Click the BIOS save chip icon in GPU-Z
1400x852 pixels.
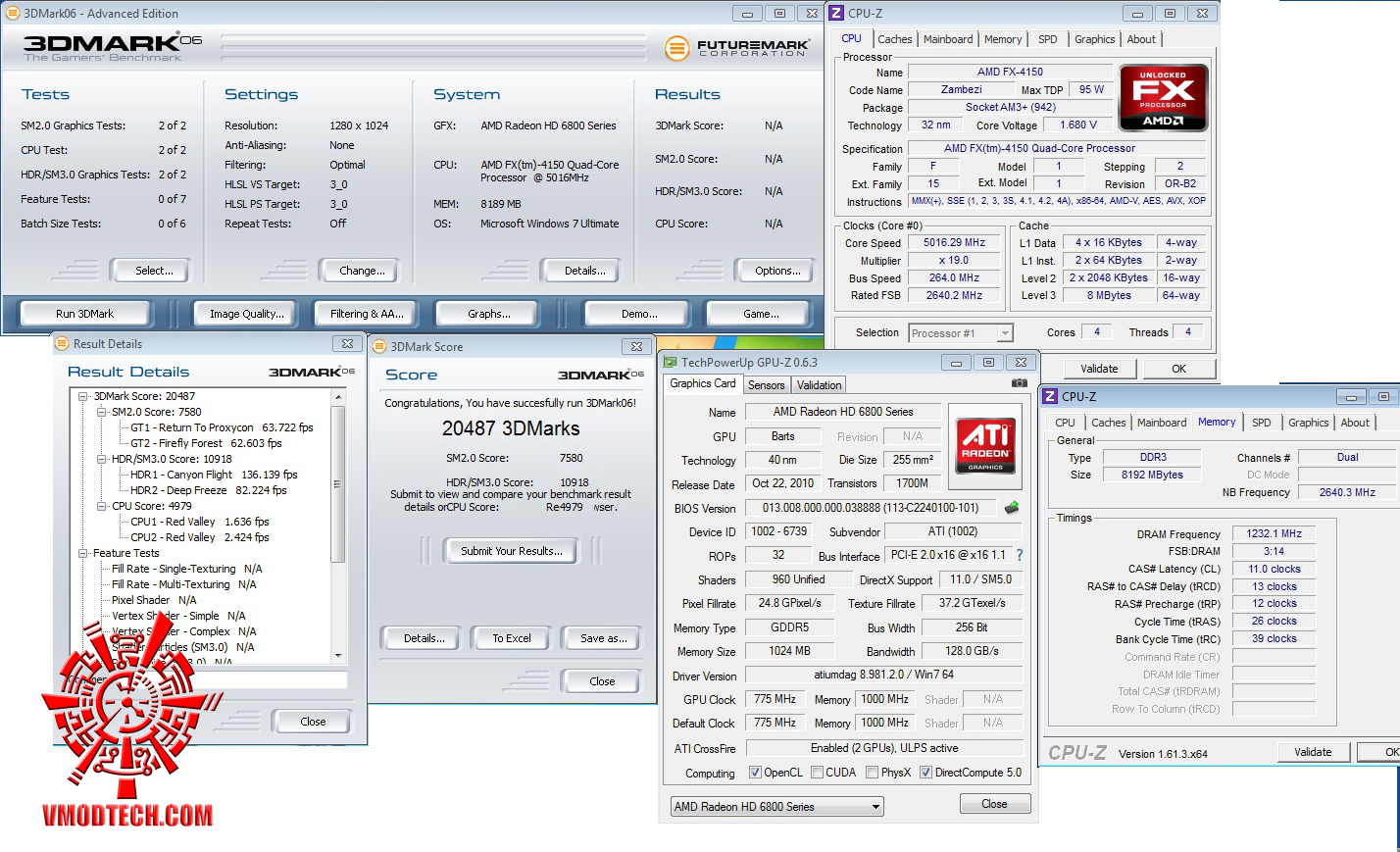[1012, 507]
